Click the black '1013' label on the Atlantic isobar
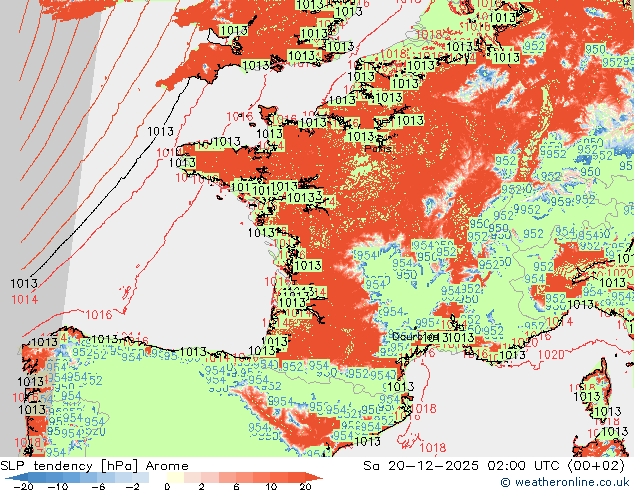This screenshot has width=634, height=490. point(161,131)
